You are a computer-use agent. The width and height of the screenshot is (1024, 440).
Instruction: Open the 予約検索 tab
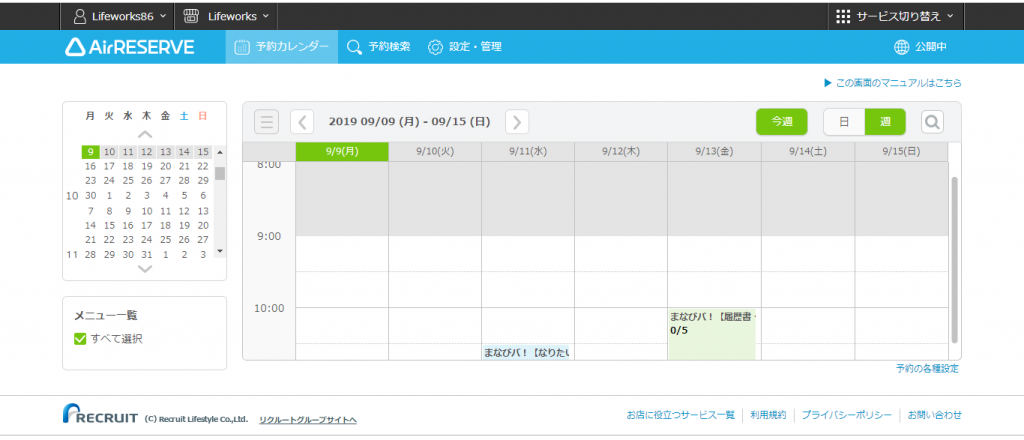pos(378,47)
